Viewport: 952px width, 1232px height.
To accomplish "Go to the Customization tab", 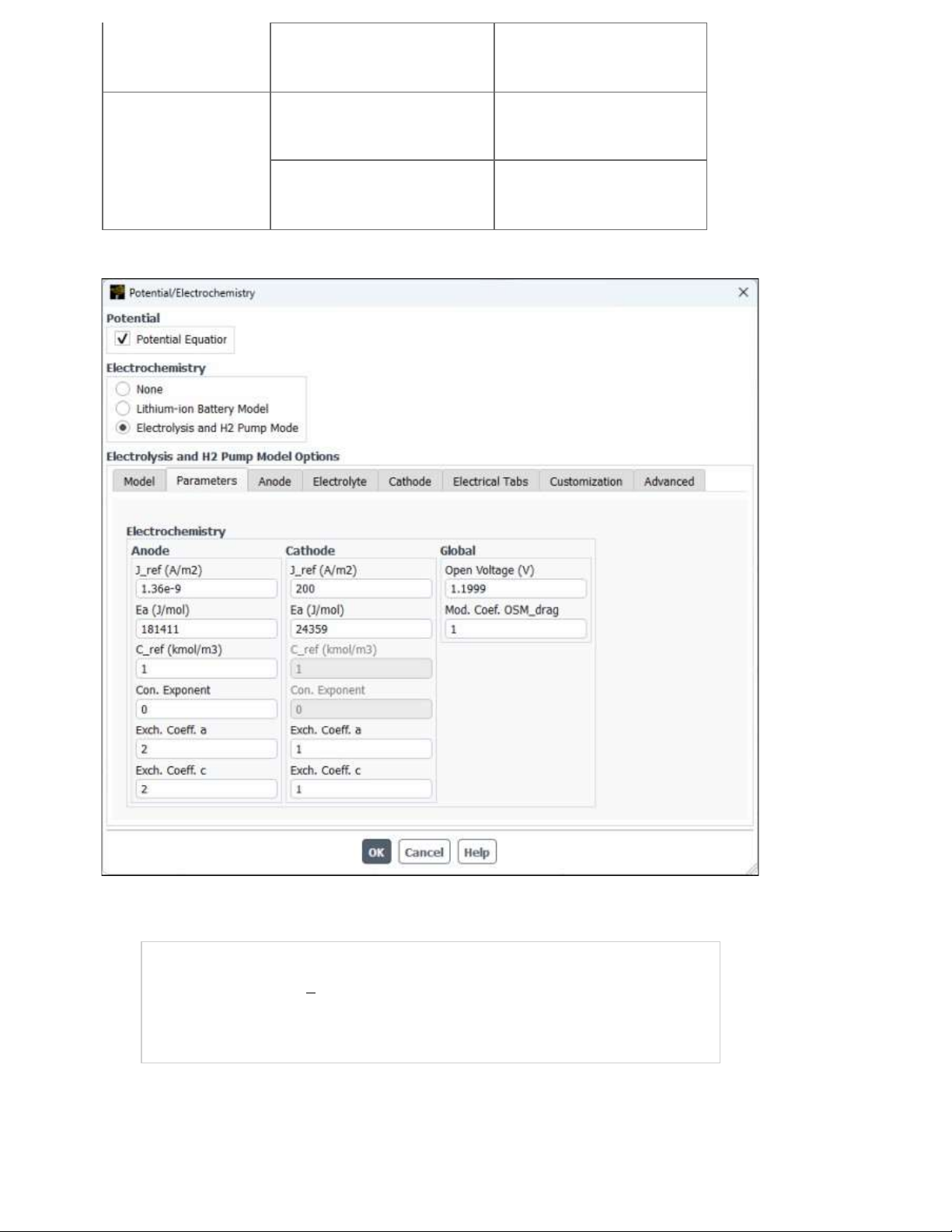I will pos(586,481).
